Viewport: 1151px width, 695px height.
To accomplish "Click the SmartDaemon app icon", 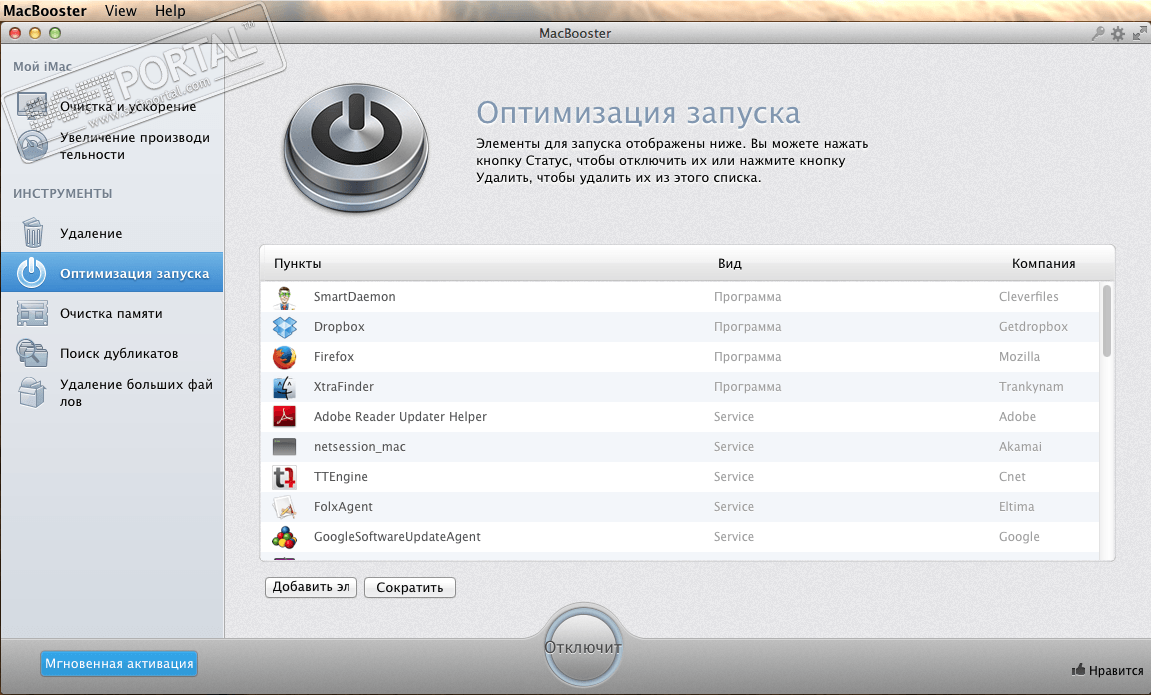I will (x=284, y=296).
